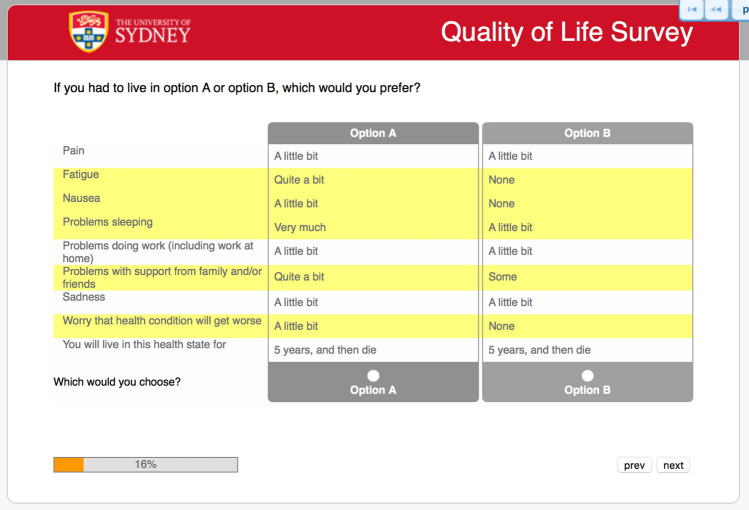Click the Nausea row label
The image size is (749, 510).
coord(81,198)
